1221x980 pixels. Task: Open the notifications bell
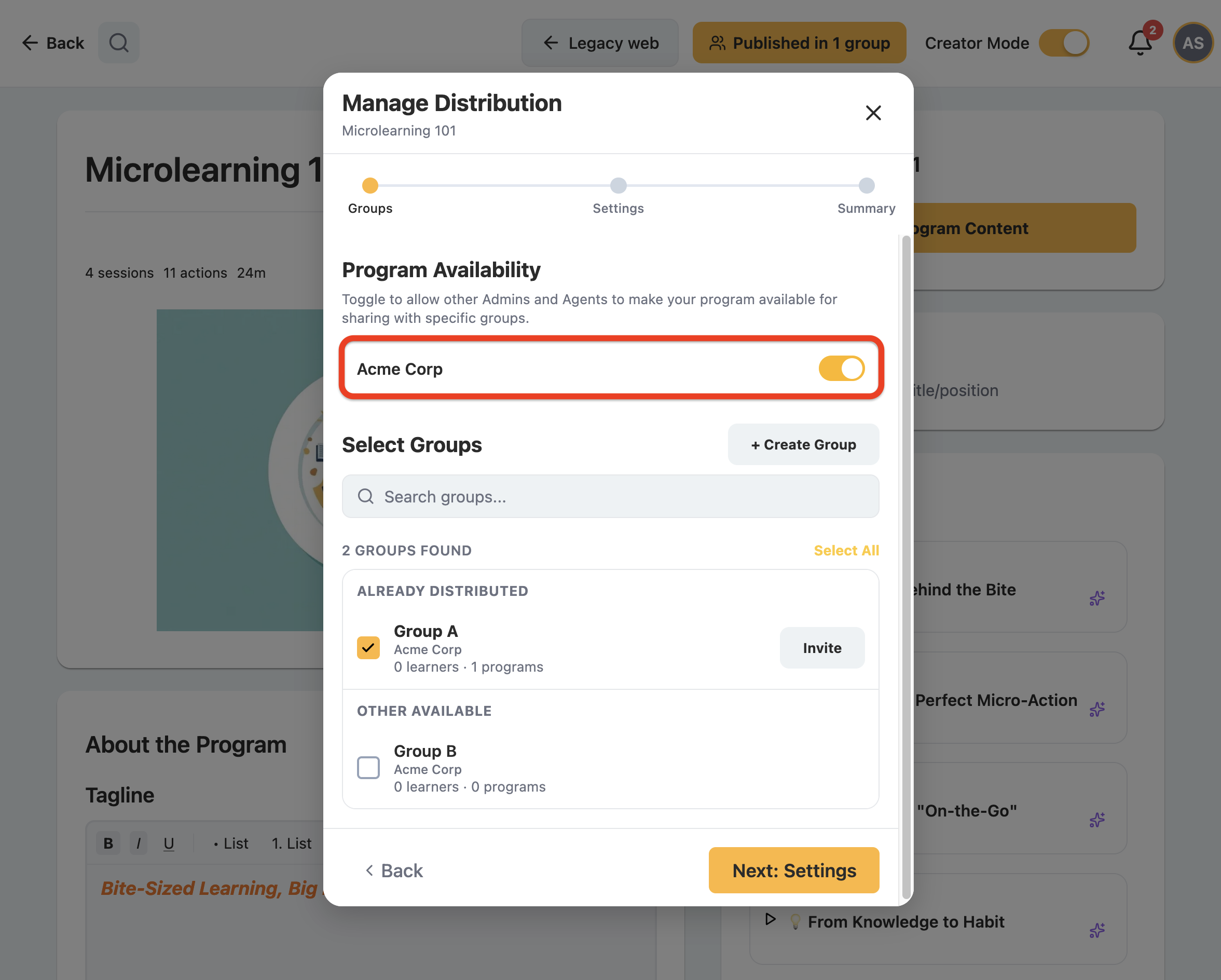click(x=1140, y=43)
